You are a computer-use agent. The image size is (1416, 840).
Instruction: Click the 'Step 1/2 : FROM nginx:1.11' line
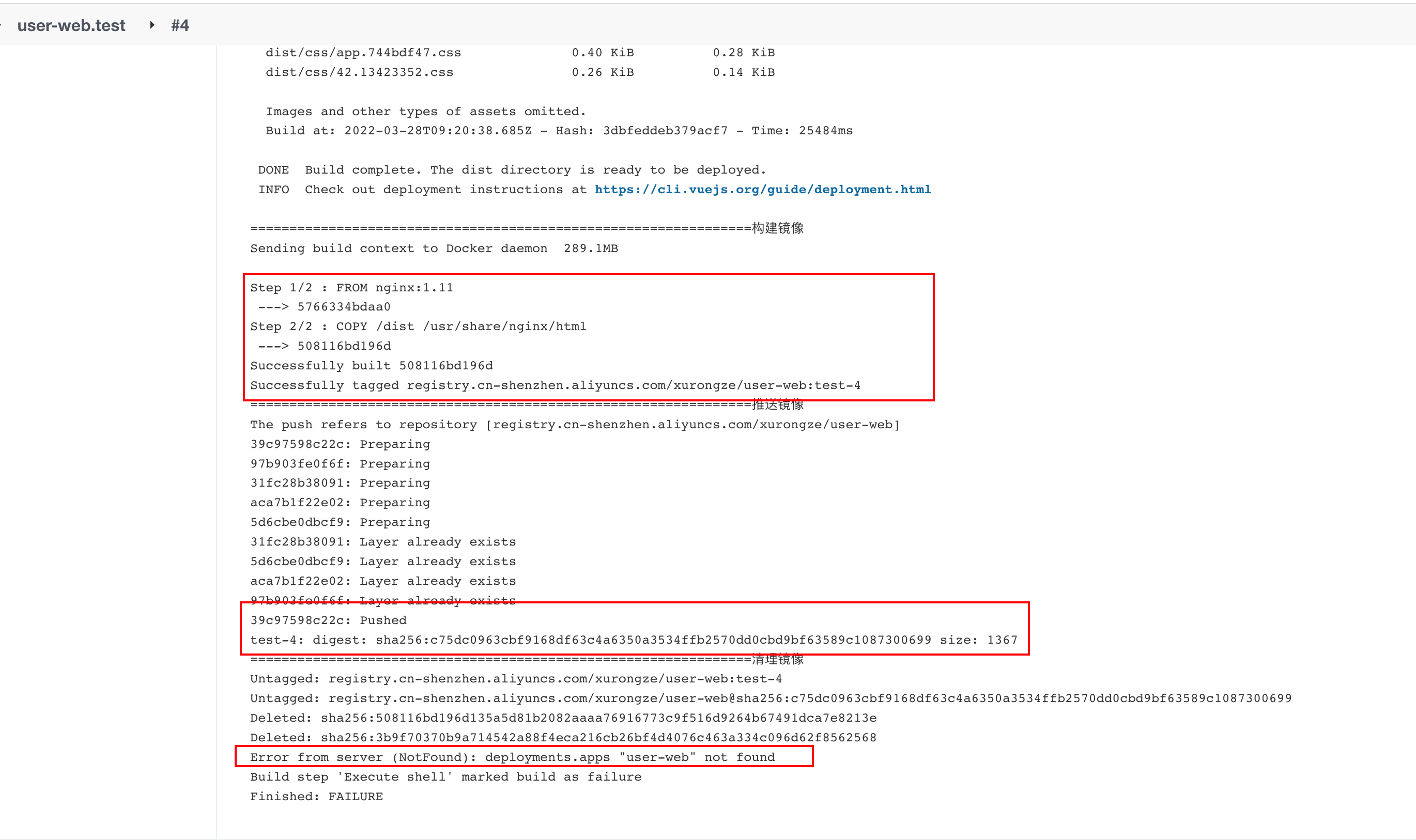(351, 288)
